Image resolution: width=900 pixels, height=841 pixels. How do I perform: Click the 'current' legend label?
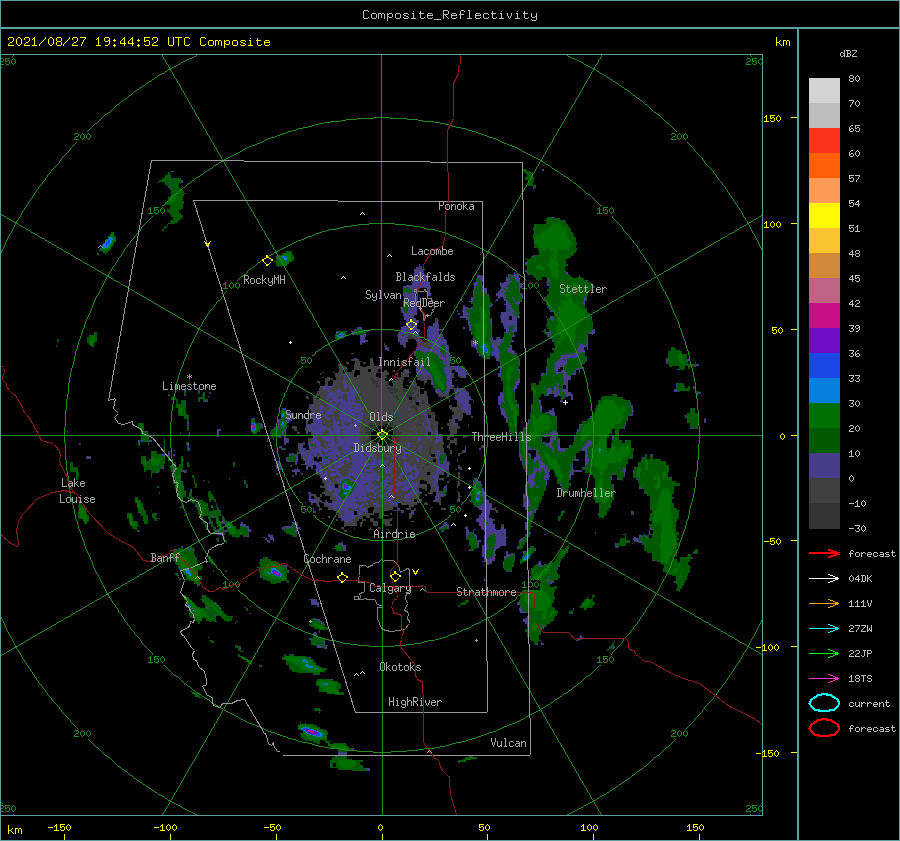click(869, 703)
